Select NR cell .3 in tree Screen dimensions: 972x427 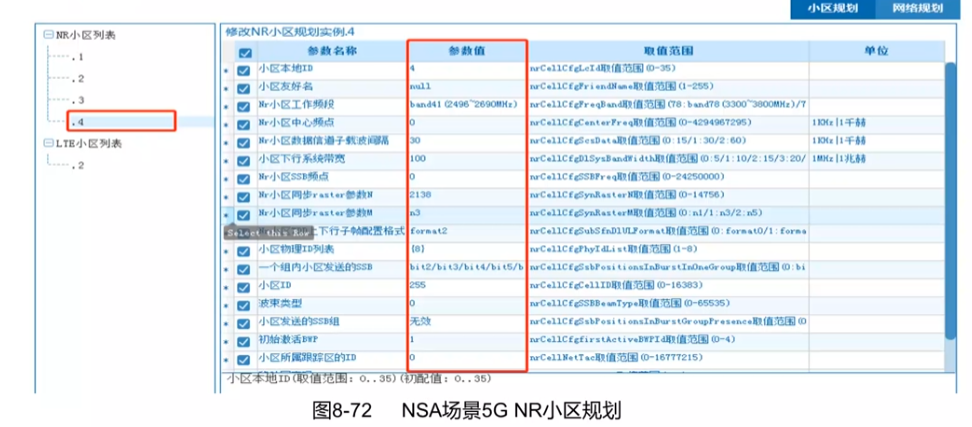coord(77,100)
